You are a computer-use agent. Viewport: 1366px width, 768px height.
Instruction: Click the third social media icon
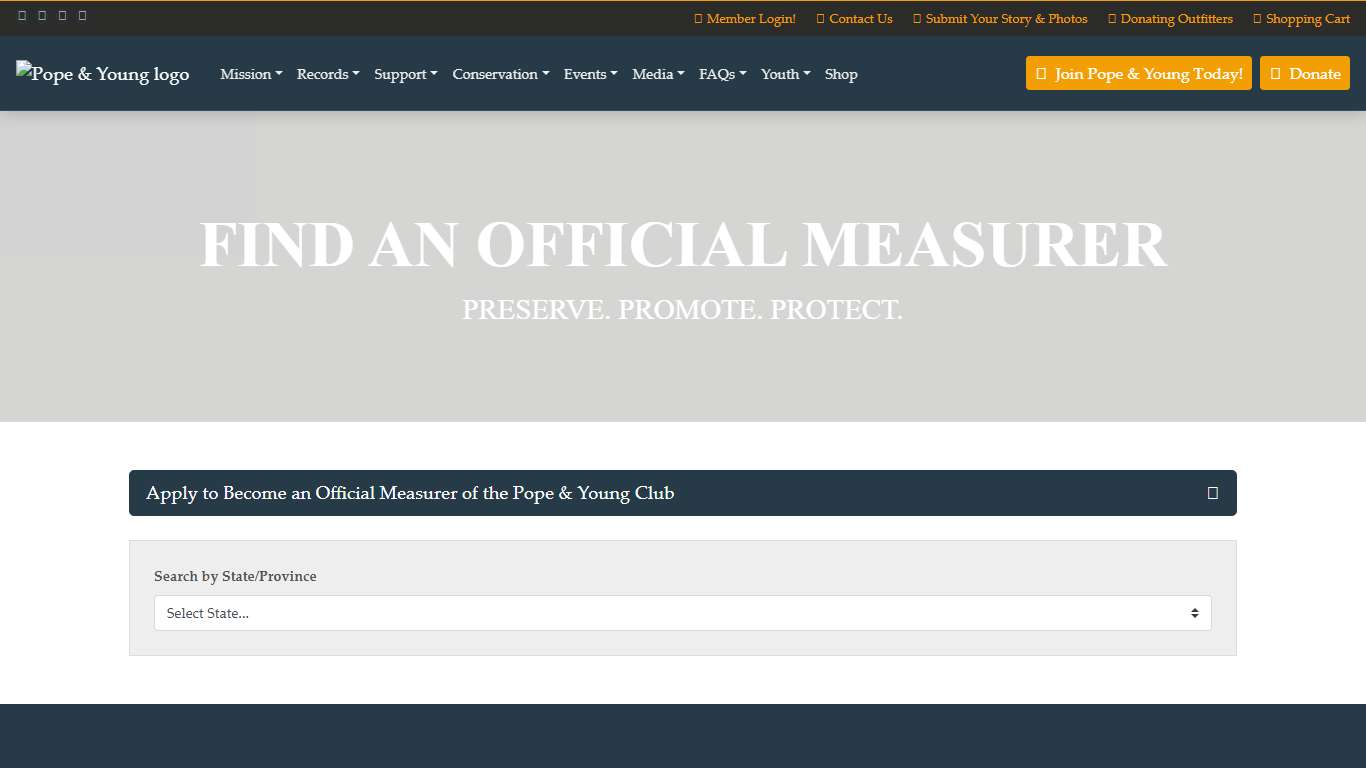61,16
